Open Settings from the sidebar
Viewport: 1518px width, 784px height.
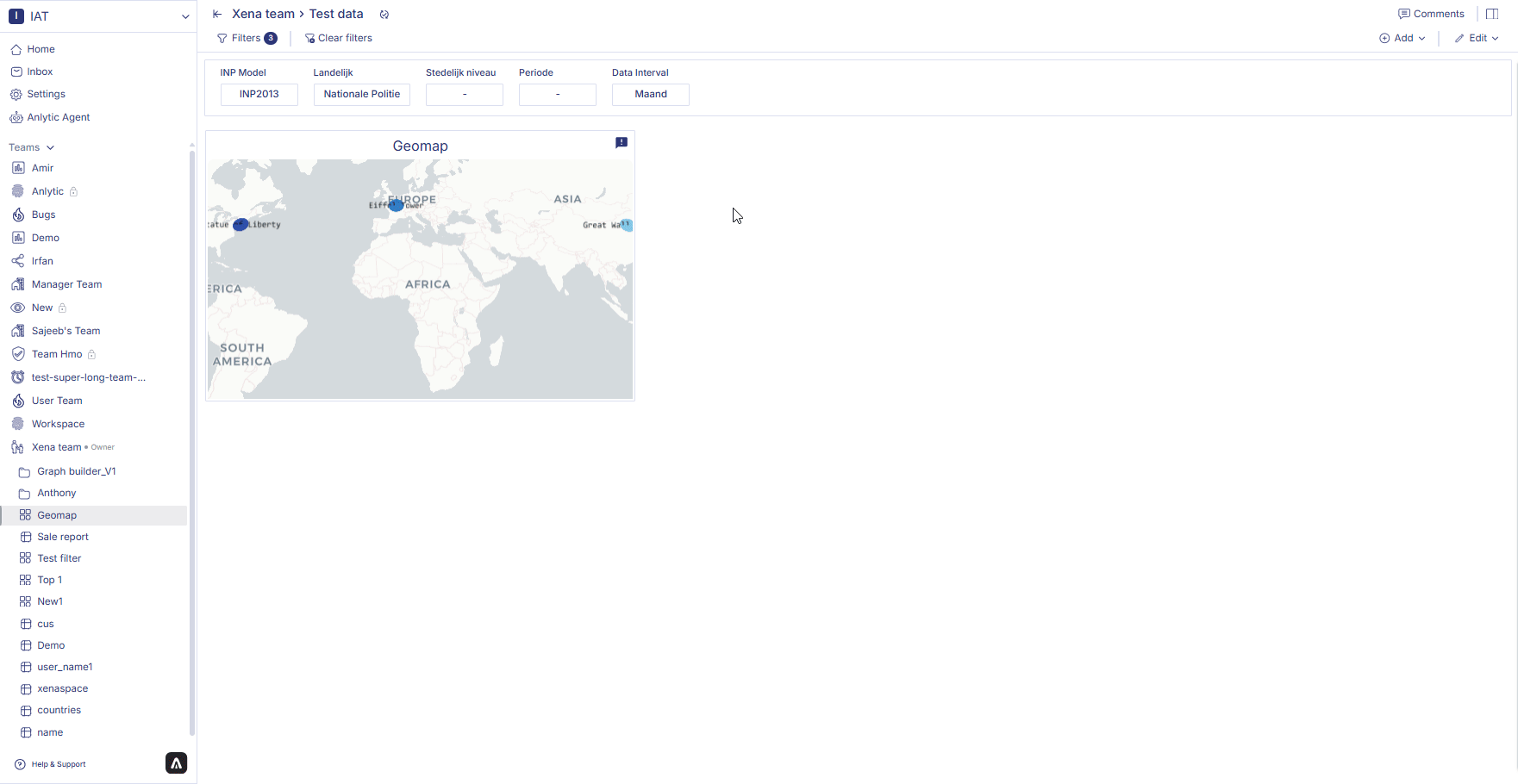46,94
